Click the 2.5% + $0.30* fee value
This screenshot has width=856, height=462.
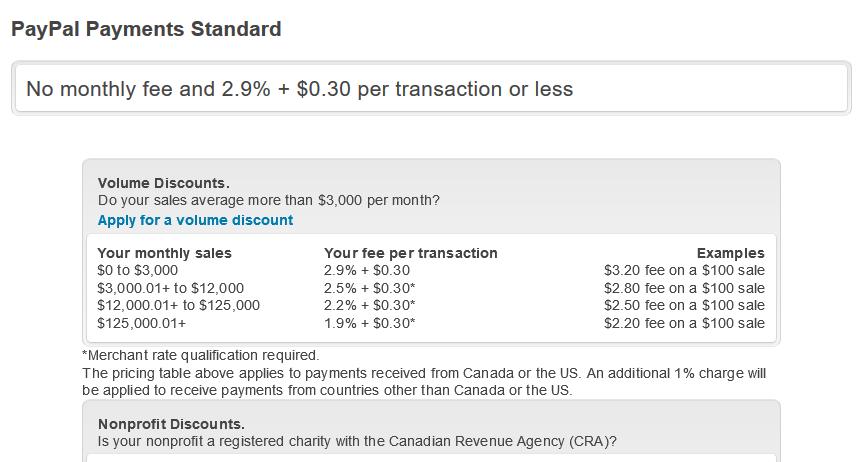(x=370, y=288)
